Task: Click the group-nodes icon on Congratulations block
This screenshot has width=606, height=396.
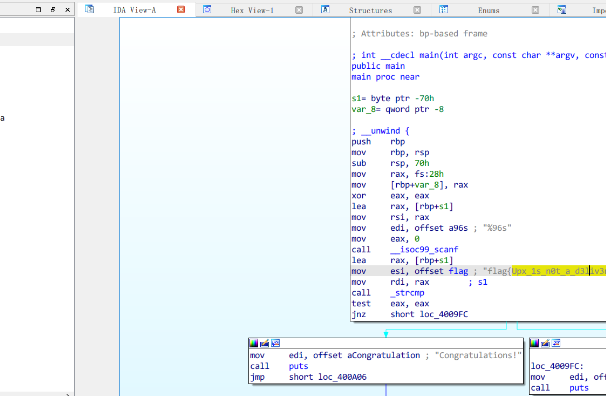Action: tap(275, 343)
